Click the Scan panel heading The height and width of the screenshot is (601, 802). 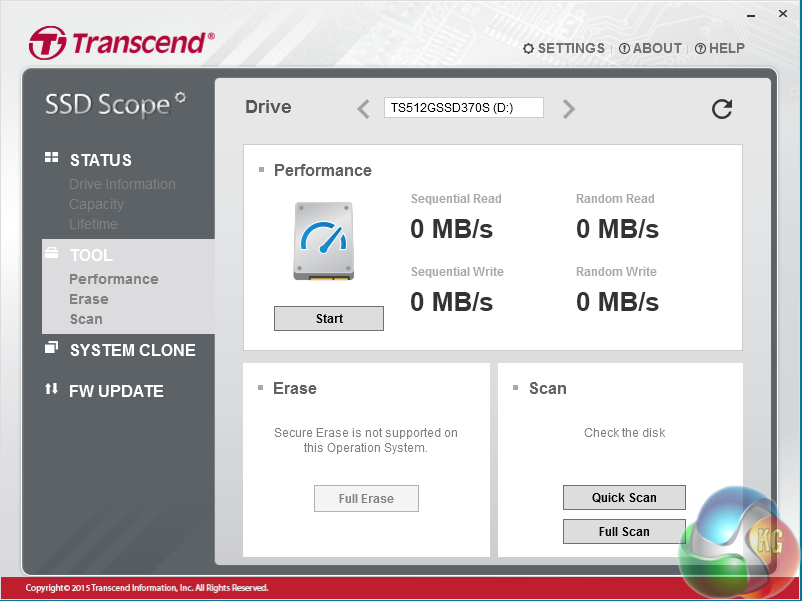pyautogui.click(x=547, y=388)
